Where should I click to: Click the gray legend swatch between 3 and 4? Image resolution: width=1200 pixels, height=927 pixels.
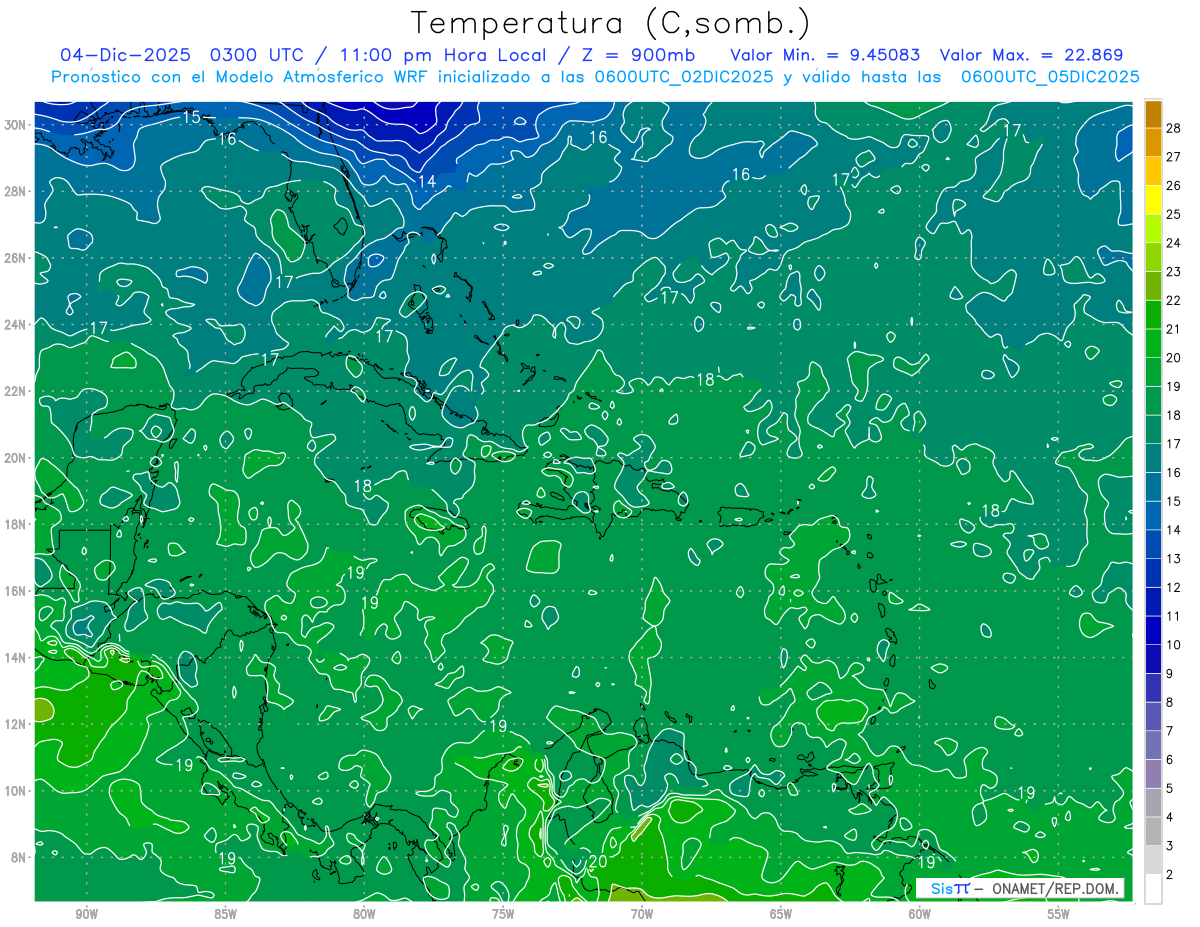[1154, 832]
